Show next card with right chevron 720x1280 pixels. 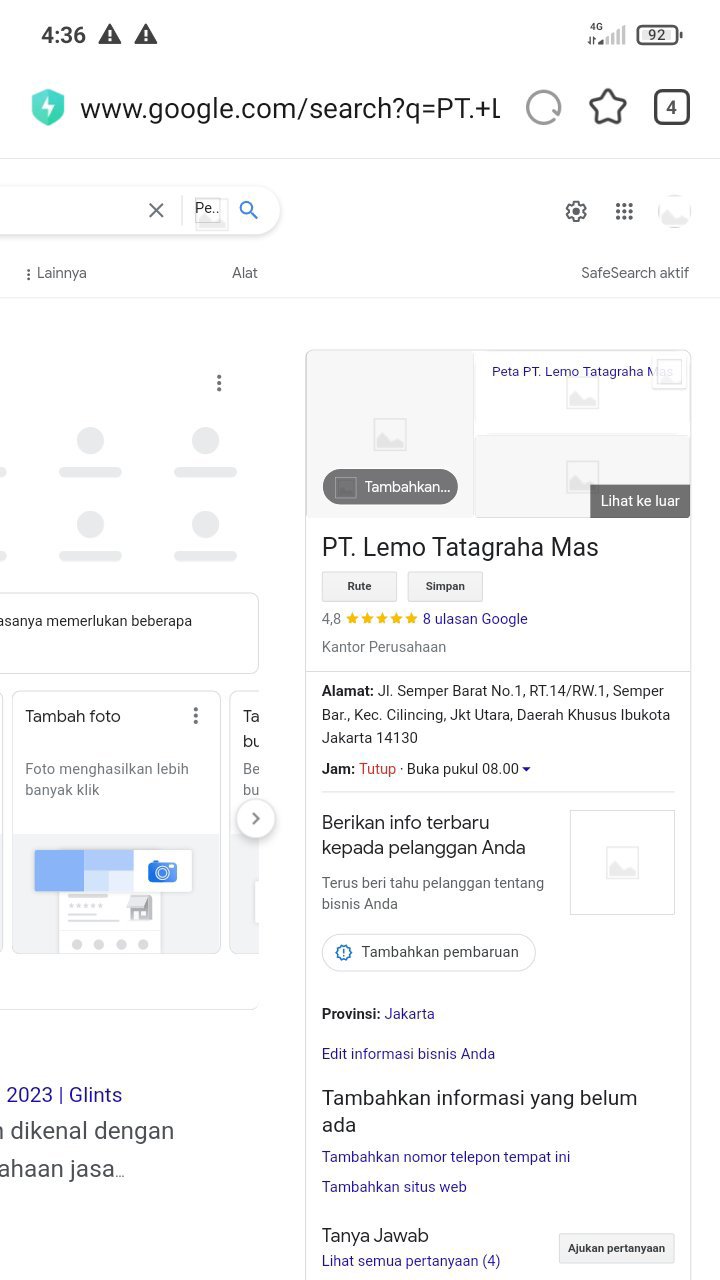click(256, 818)
